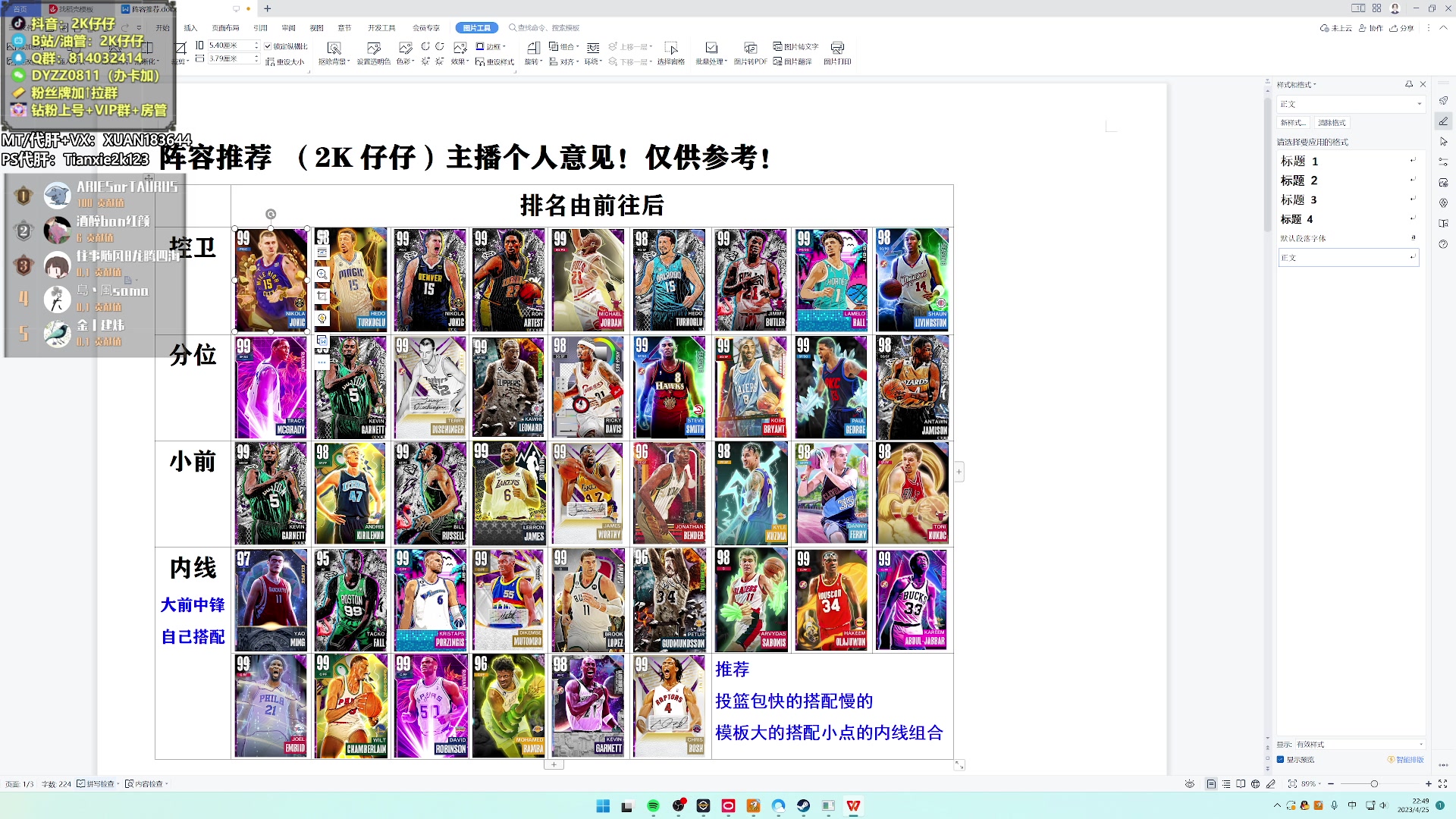Click the picture translate (图片翻译) button

pos(792,61)
